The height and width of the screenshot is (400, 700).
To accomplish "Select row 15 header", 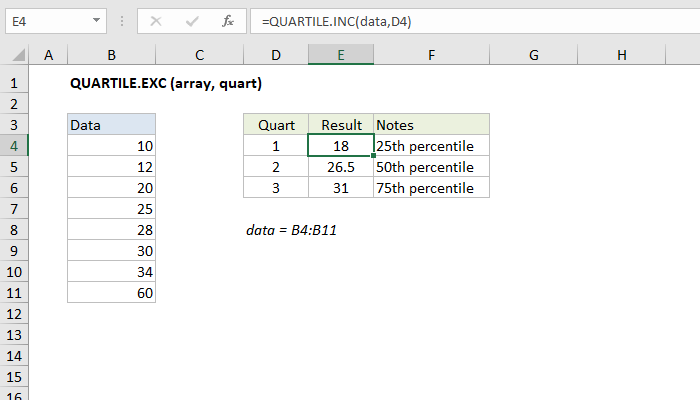I will click(x=14, y=377).
